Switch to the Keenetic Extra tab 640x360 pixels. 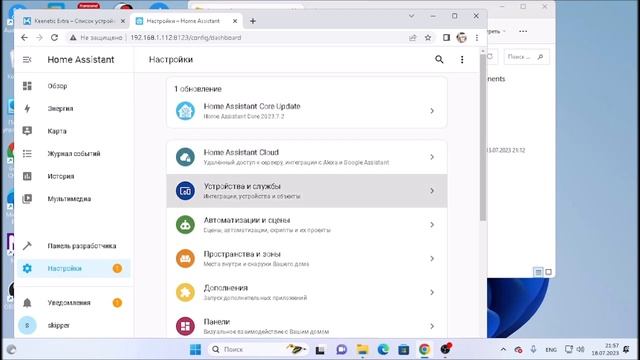pyautogui.click(x=74, y=21)
